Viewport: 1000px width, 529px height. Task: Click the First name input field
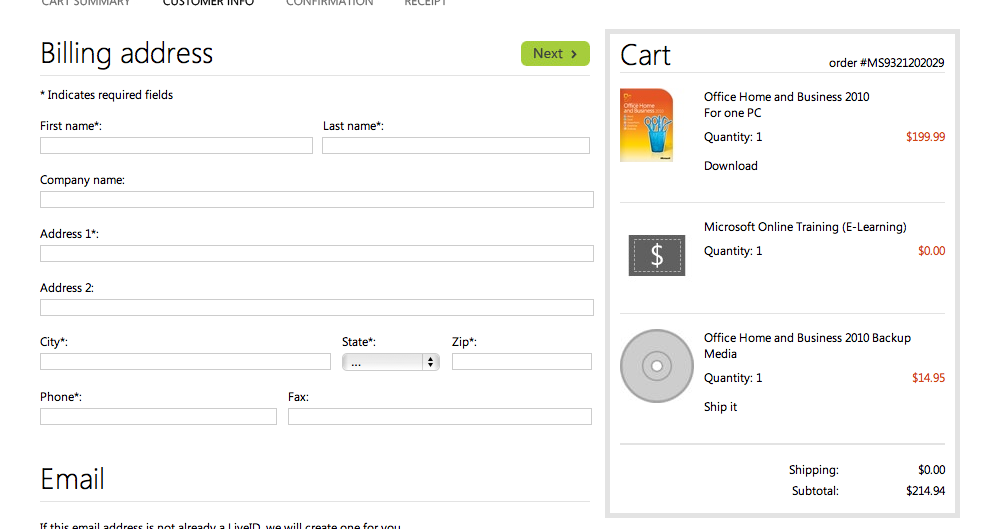pyautogui.click(x=176, y=145)
